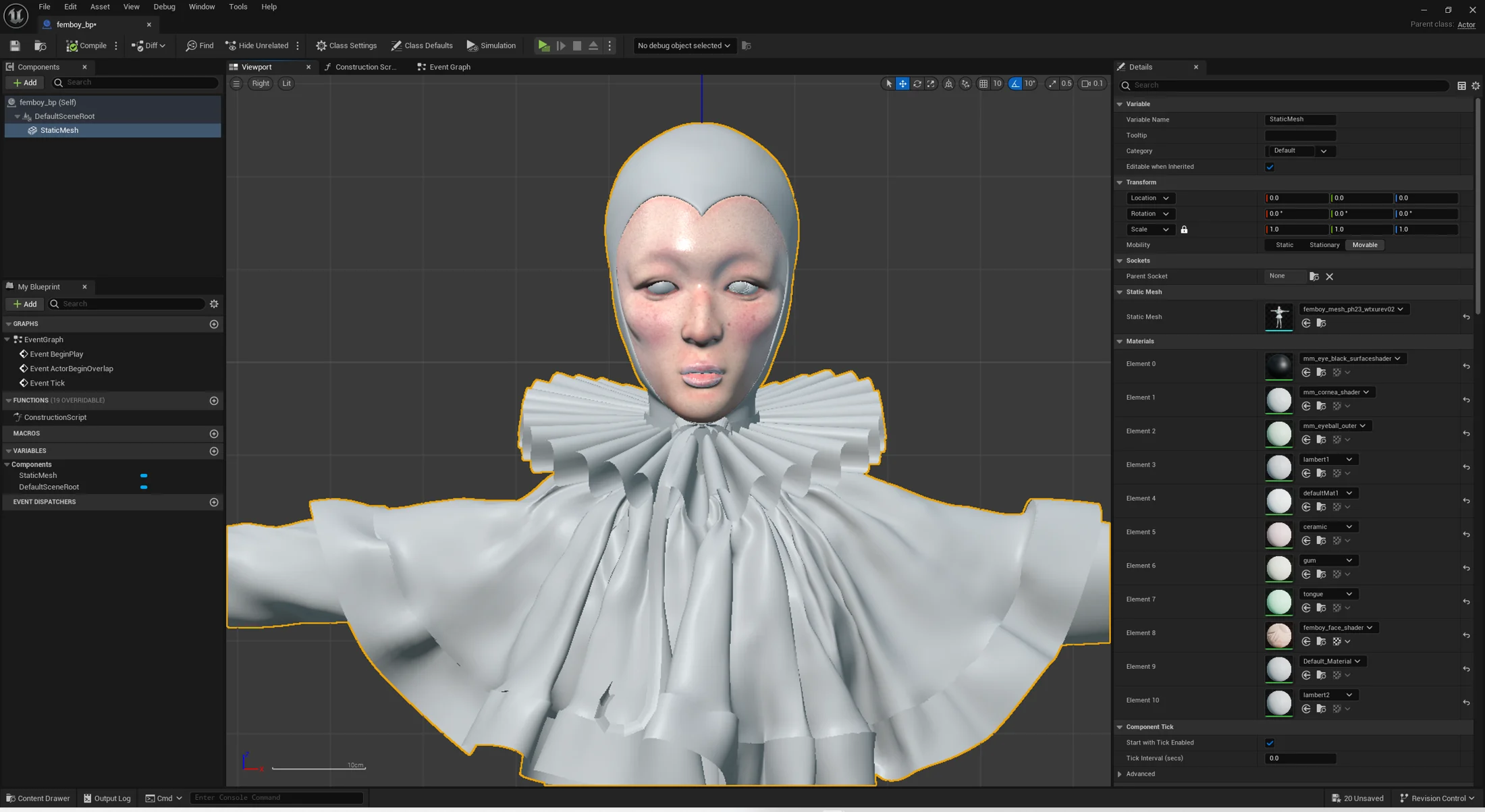1485x812 pixels.
Task: Expand the Advanced section
Action: click(x=1120, y=774)
